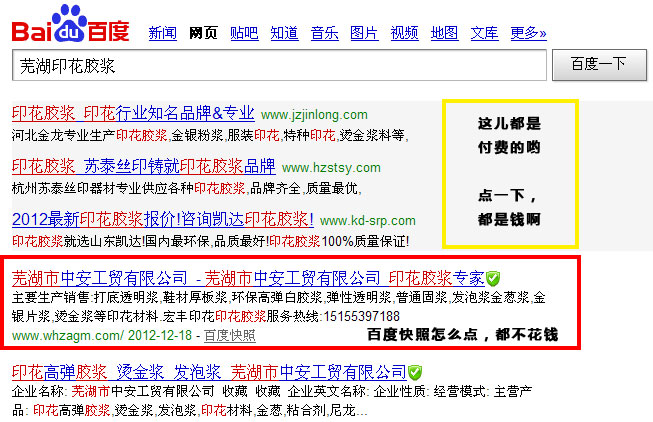
Task: Click text 主要生产销售:打底透明浆
Action: tap(85, 297)
